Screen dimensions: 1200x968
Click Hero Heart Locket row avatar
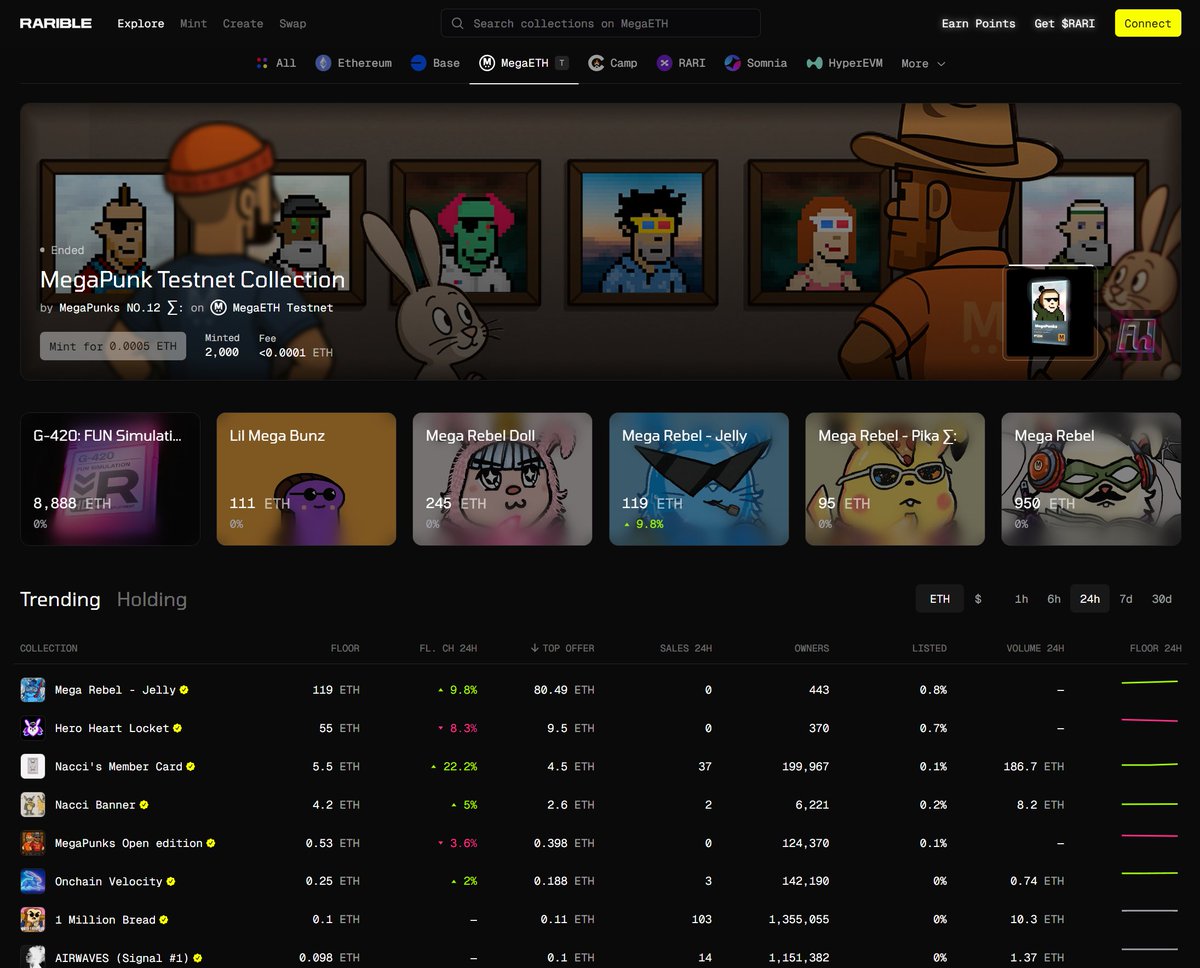(x=33, y=728)
